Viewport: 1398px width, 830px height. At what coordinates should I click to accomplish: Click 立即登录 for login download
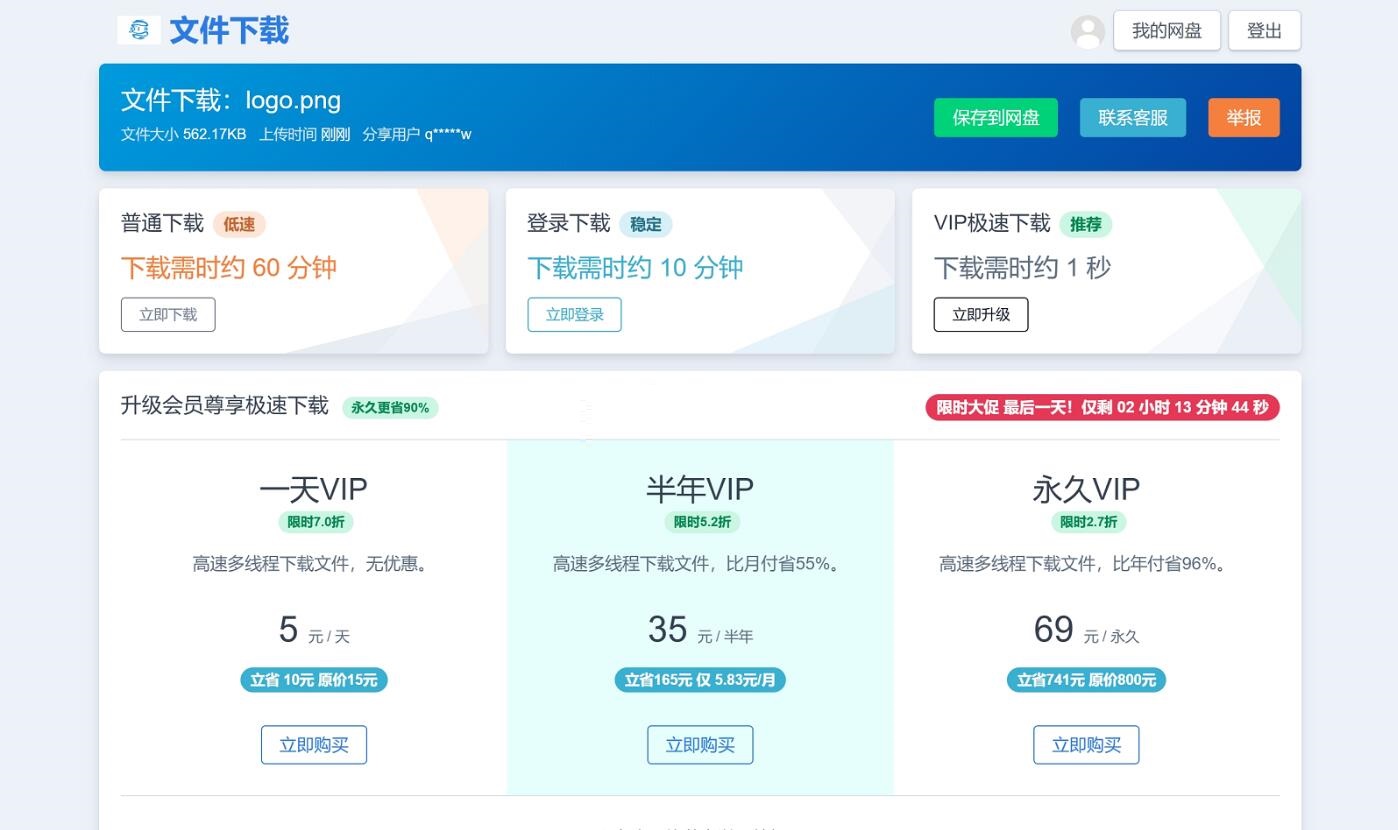pyautogui.click(x=575, y=314)
